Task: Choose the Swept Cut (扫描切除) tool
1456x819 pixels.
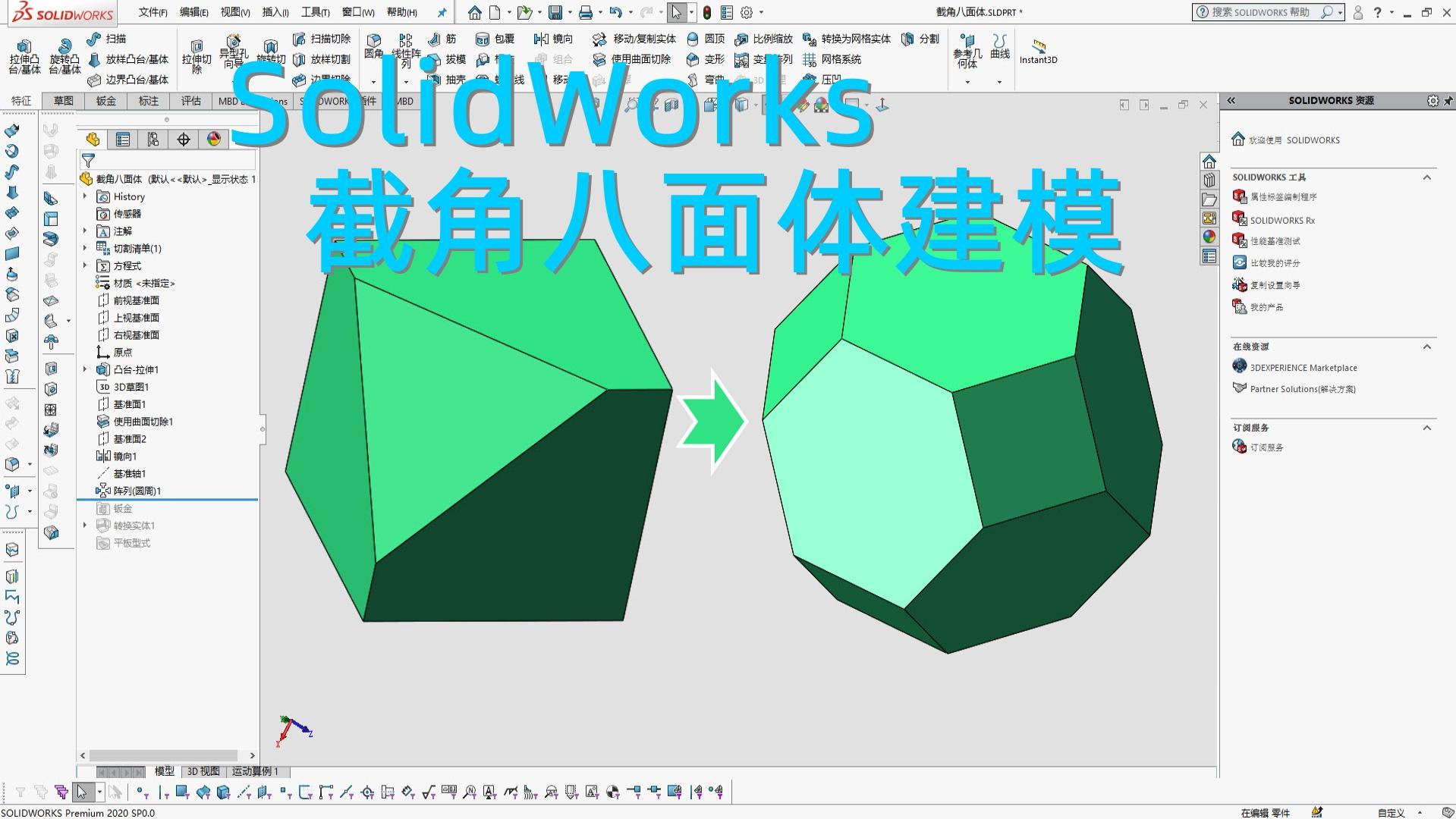Action: (x=322, y=39)
